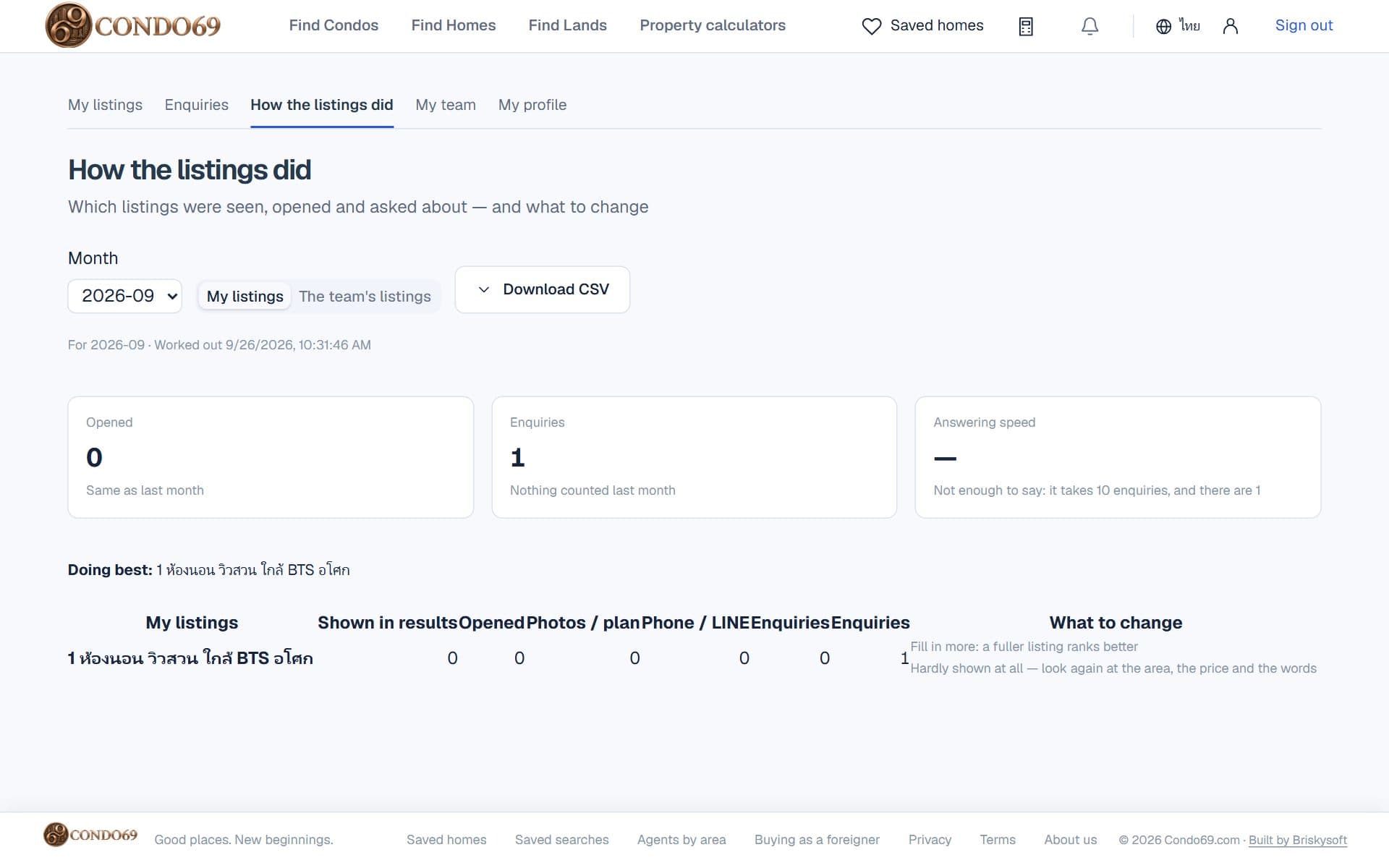Click the Condo69 logo in footer

coord(90,835)
